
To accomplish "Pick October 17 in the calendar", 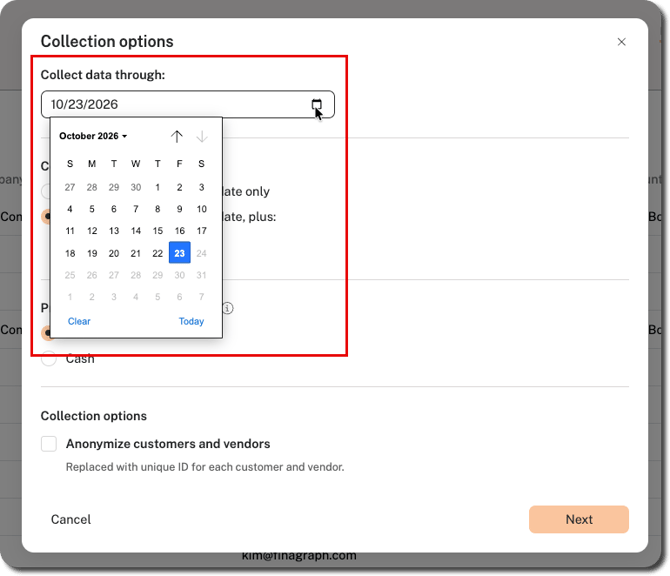I will pyautogui.click(x=202, y=231).
